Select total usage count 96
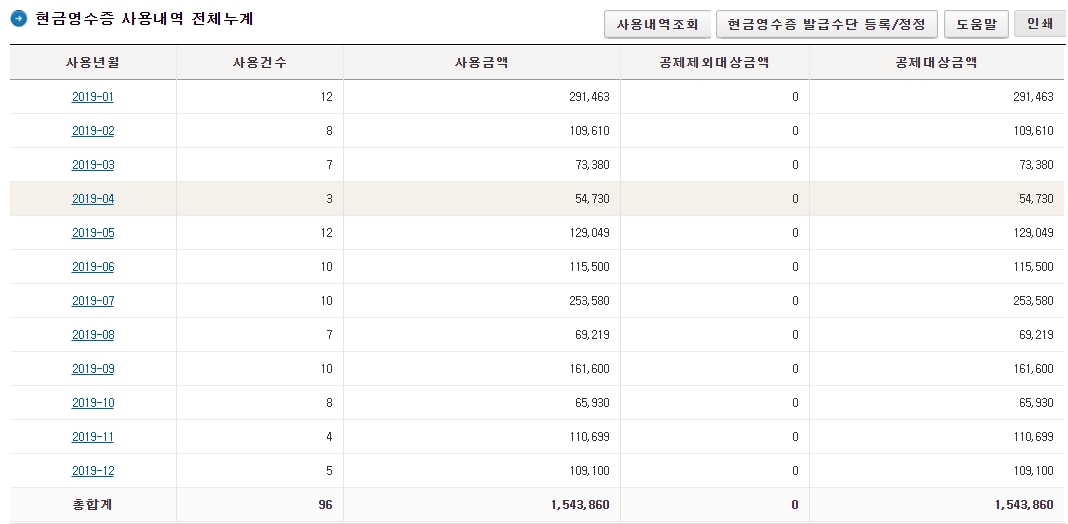This screenshot has height=524, width=1068. (325, 505)
